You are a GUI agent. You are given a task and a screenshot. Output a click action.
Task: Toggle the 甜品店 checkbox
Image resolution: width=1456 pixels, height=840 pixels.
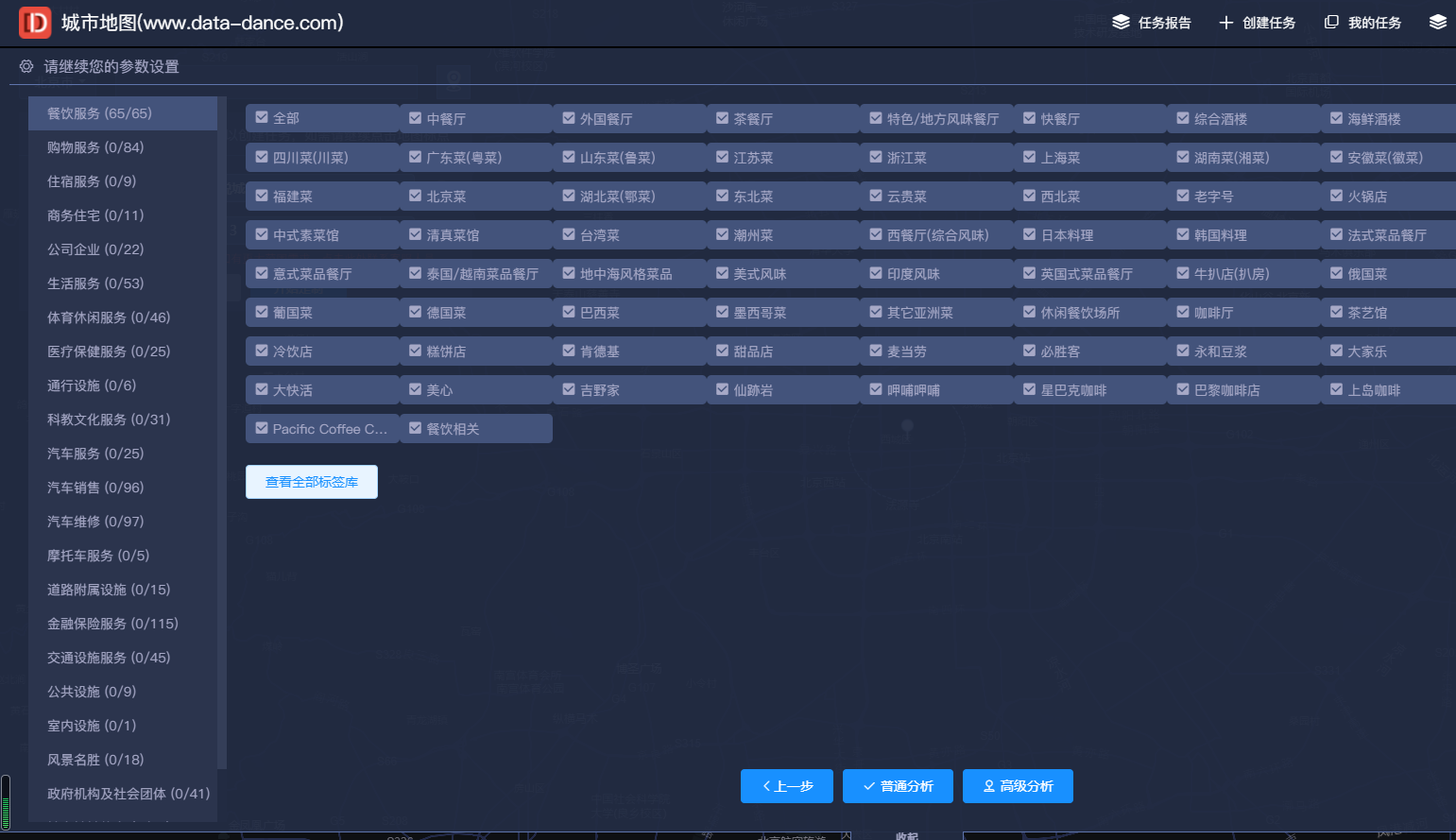pyautogui.click(x=723, y=351)
